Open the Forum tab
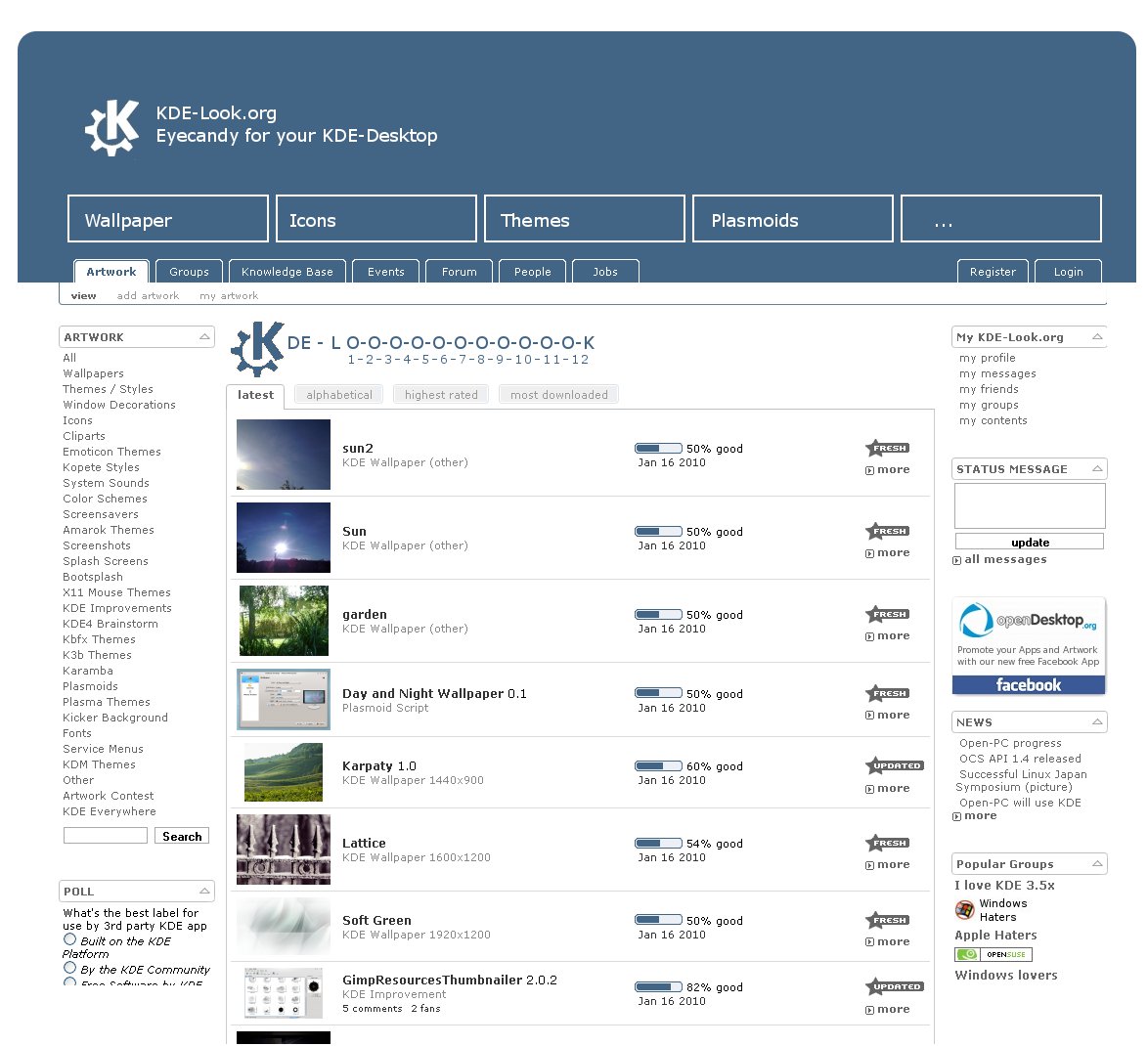1148x1046 pixels. [459, 272]
